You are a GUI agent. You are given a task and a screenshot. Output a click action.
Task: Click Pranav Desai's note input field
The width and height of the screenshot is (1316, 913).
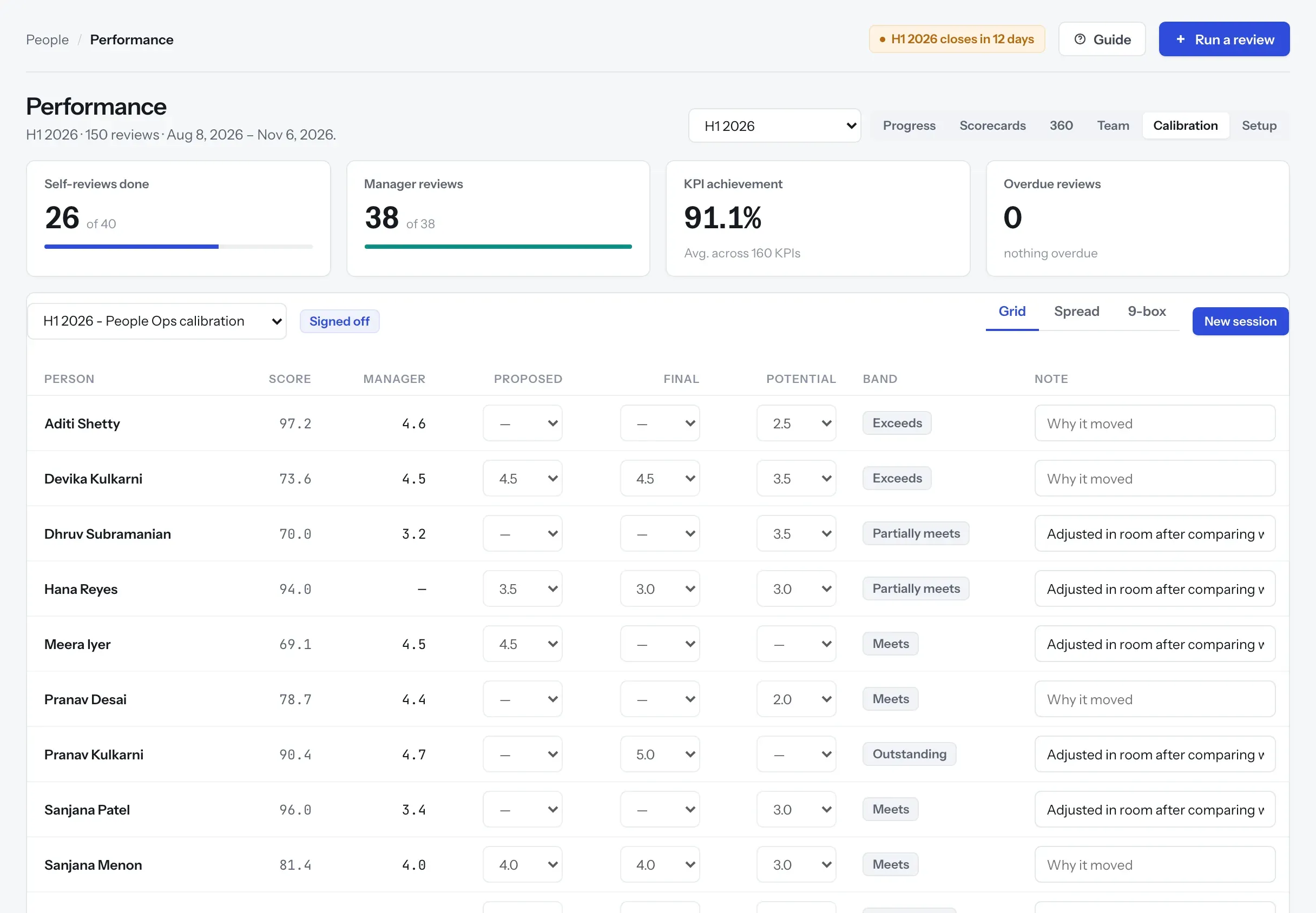pos(1155,699)
